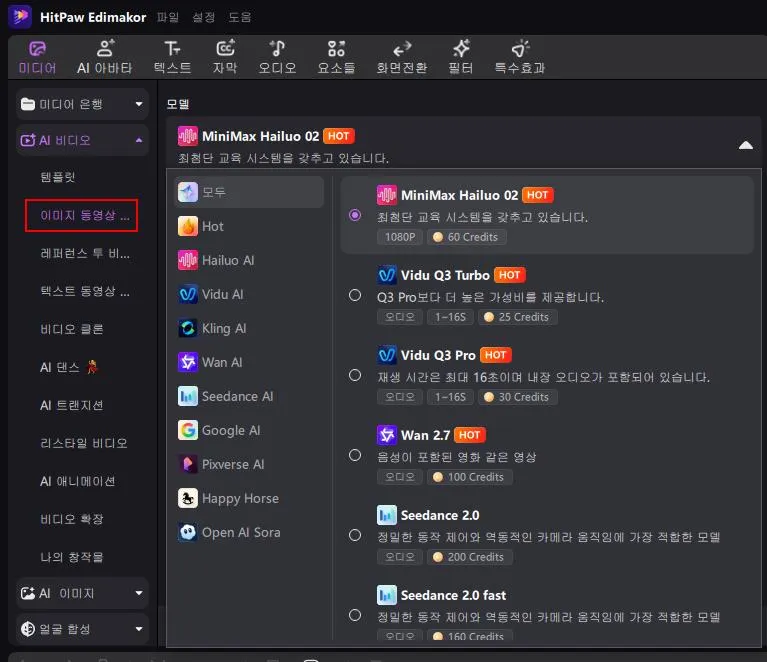The image size is (767, 662).
Task: Expand the 얼굴 합성 dropdown arrow
Action: (139, 629)
